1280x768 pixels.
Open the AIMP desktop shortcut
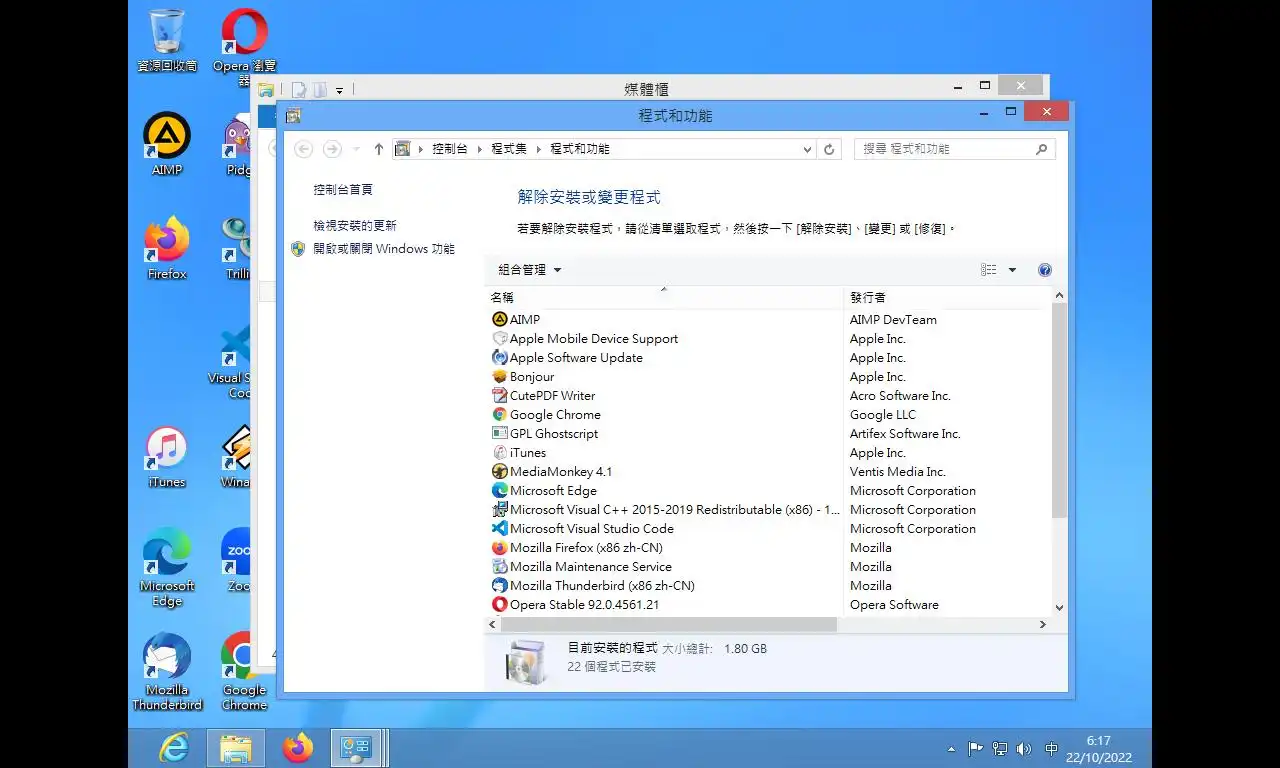[167, 144]
